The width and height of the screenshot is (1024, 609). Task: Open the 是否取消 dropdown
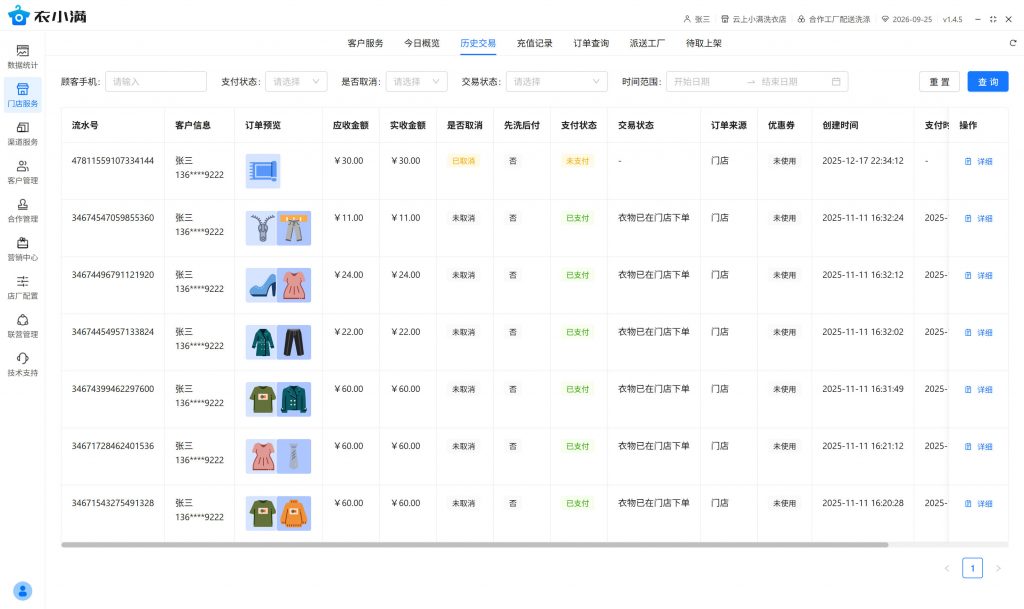(x=417, y=82)
